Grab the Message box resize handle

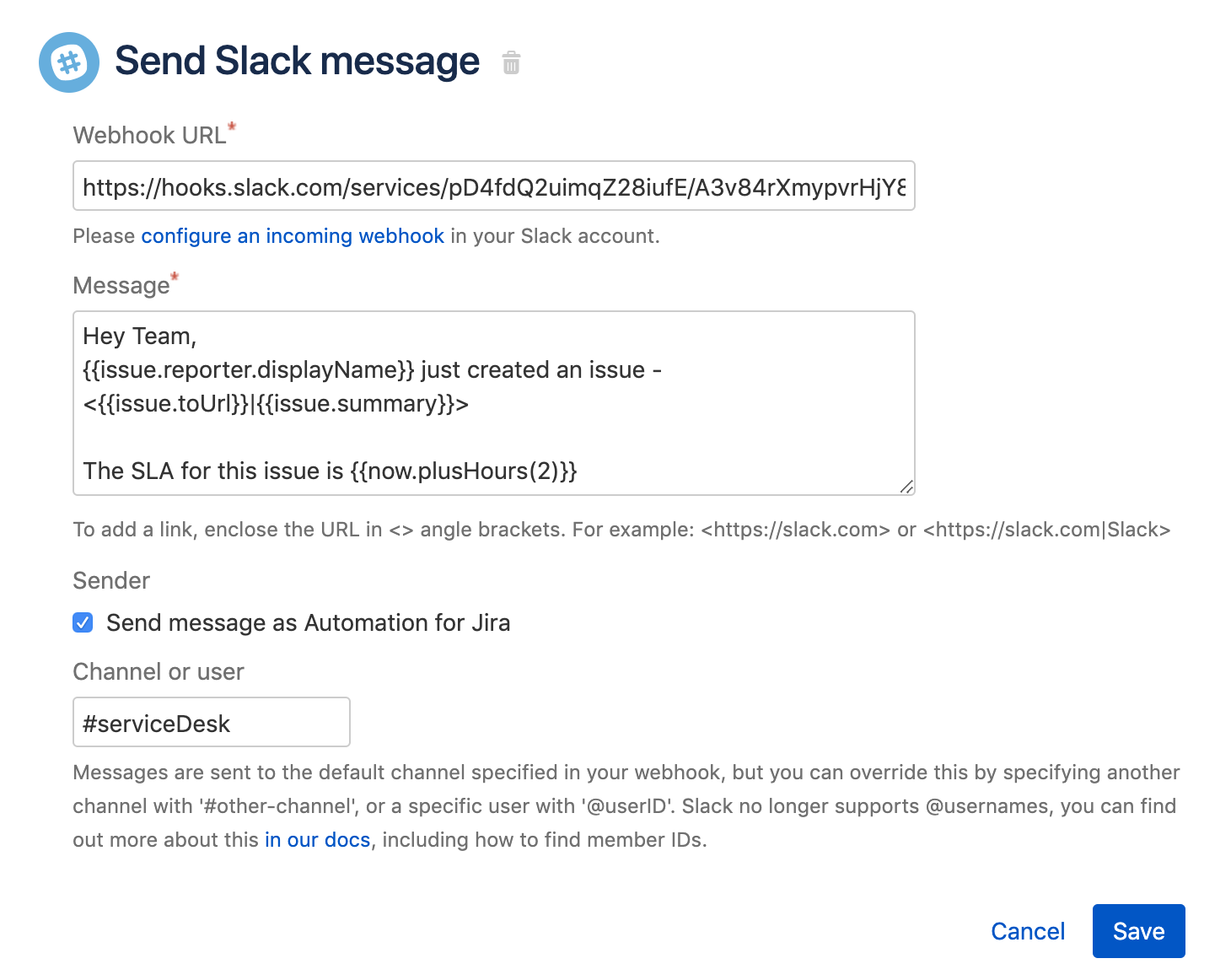(x=906, y=487)
